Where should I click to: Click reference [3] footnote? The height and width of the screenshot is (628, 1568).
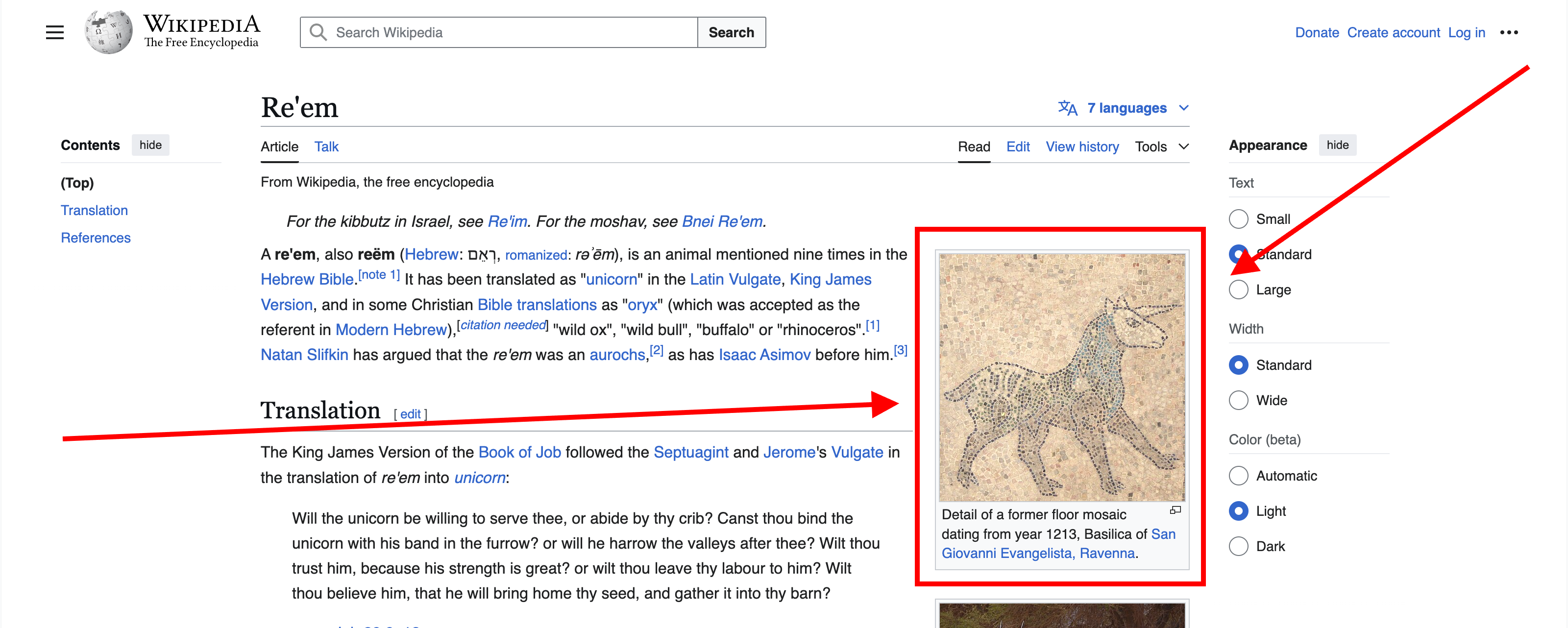(900, 350)
